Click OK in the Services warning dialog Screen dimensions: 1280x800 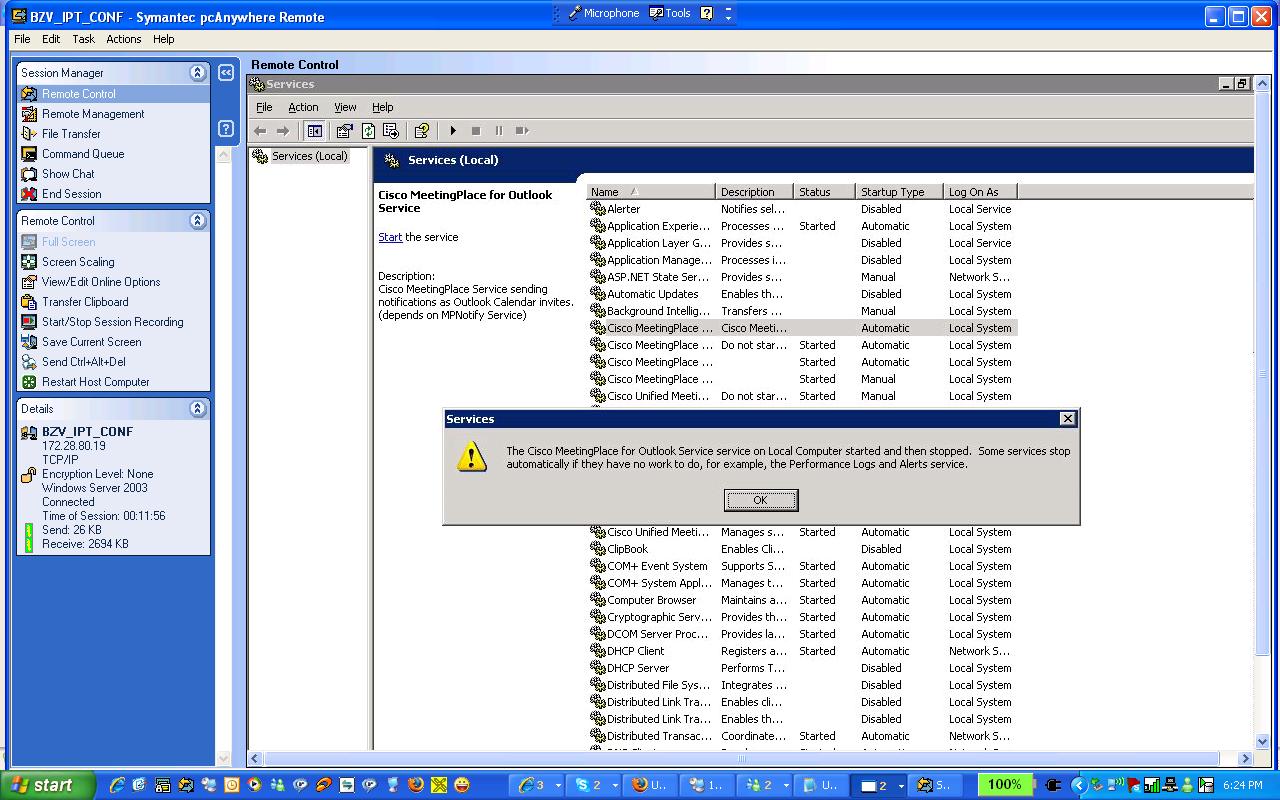[x=760, y=500]
